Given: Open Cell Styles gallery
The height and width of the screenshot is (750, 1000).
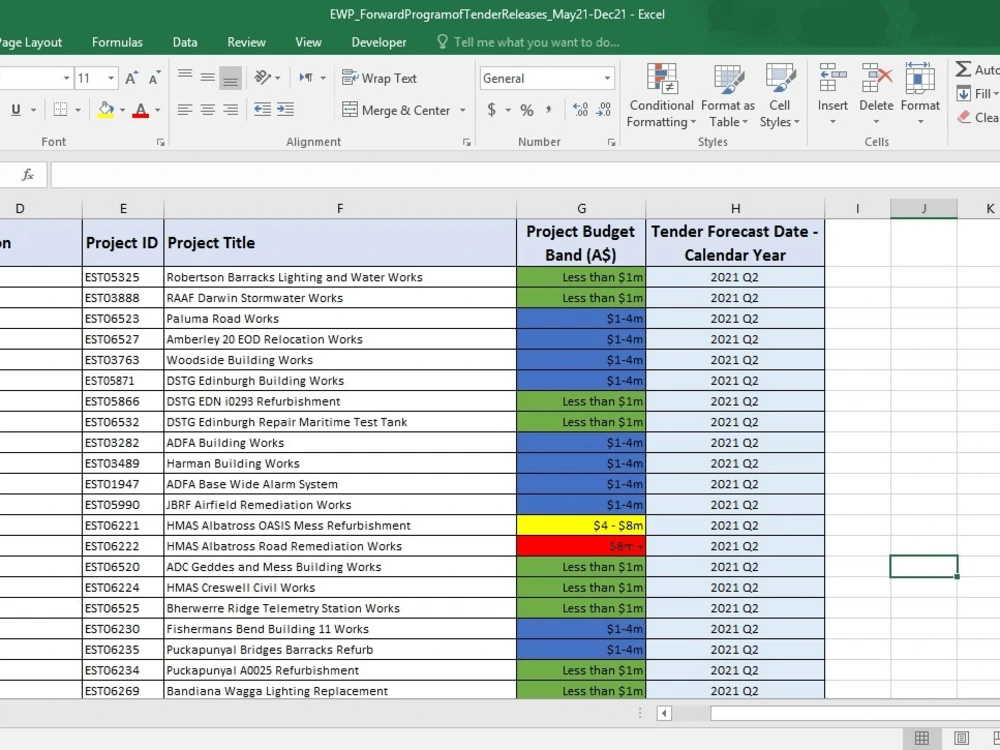Looking at the screenshot, I should [779, 96].
